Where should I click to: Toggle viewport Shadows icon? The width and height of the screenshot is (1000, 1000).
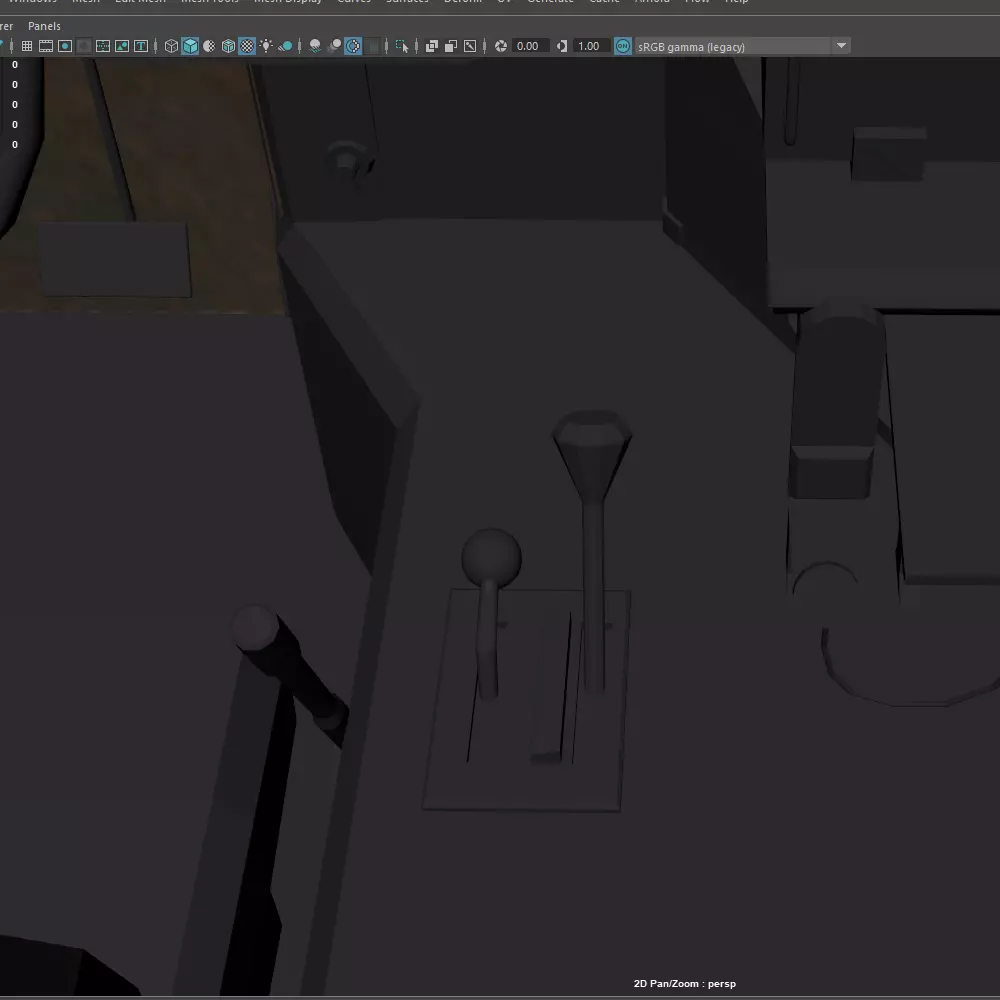[285, 46]
